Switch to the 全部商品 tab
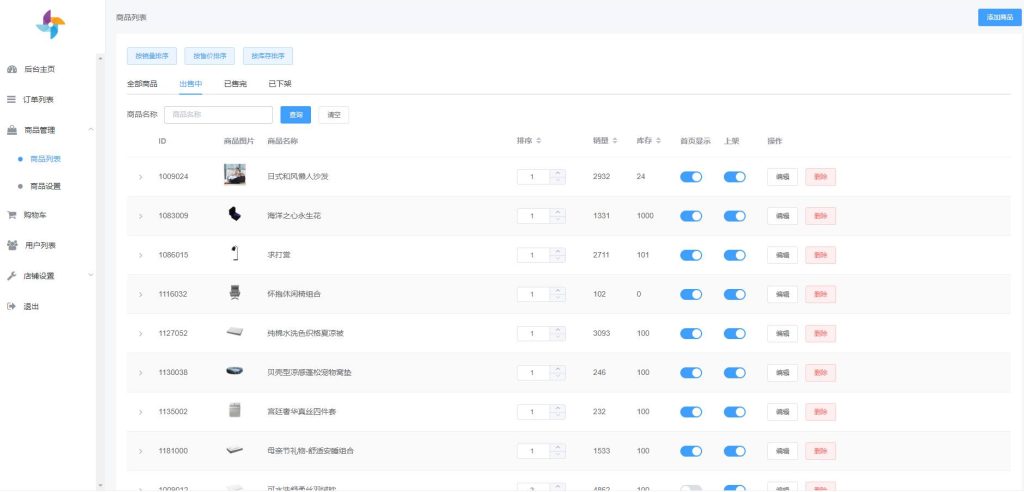Image resolution: width=1024 pixels, height=492 pixels. (x=142, y=84)
